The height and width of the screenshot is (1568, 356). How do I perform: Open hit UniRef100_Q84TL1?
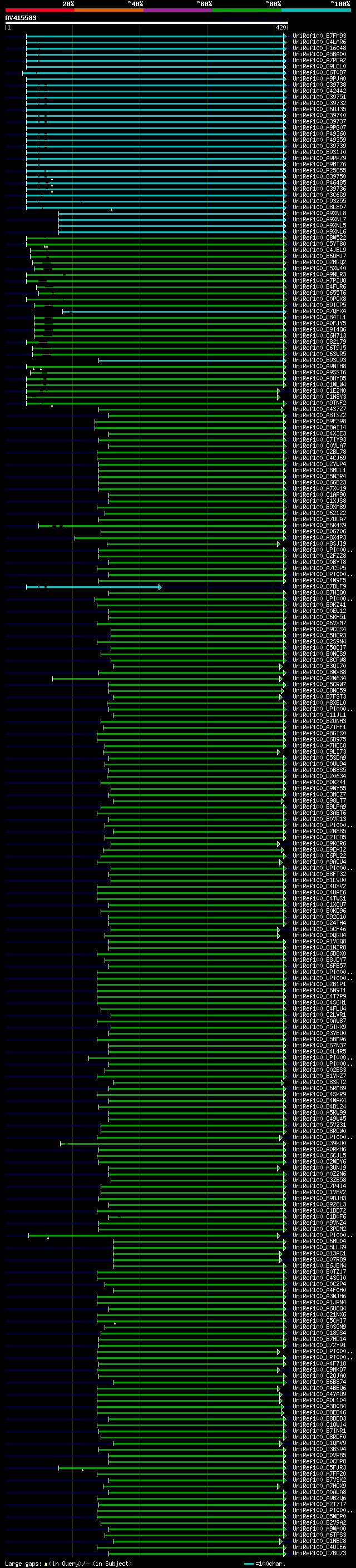[x=319, y=318]
